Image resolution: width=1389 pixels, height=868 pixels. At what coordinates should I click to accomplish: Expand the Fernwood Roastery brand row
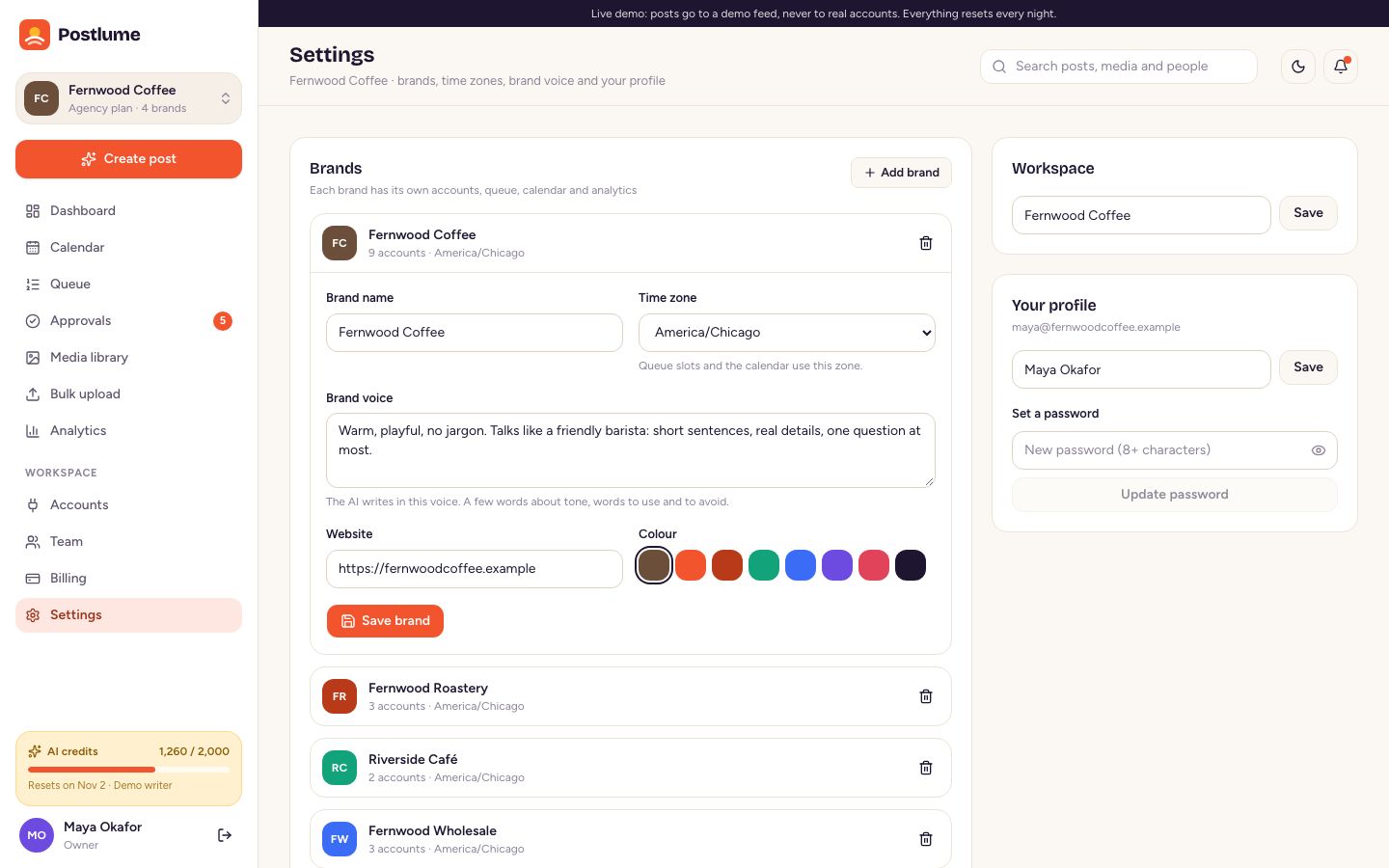click(631, 696)
